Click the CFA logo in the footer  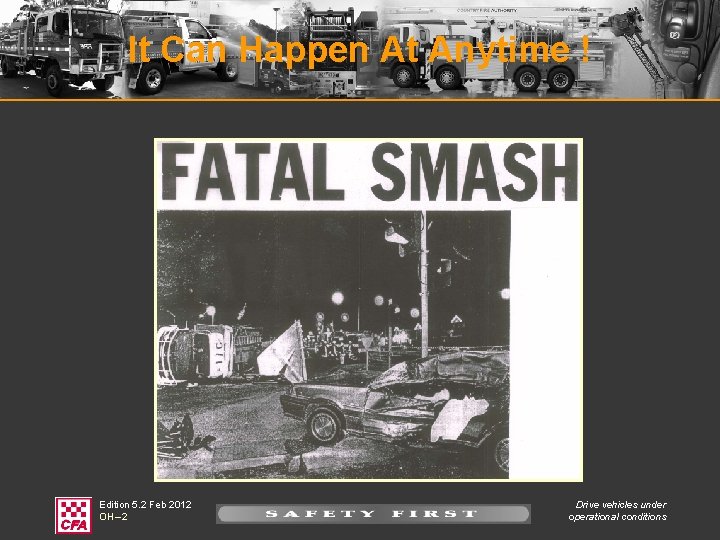(73, 515)
